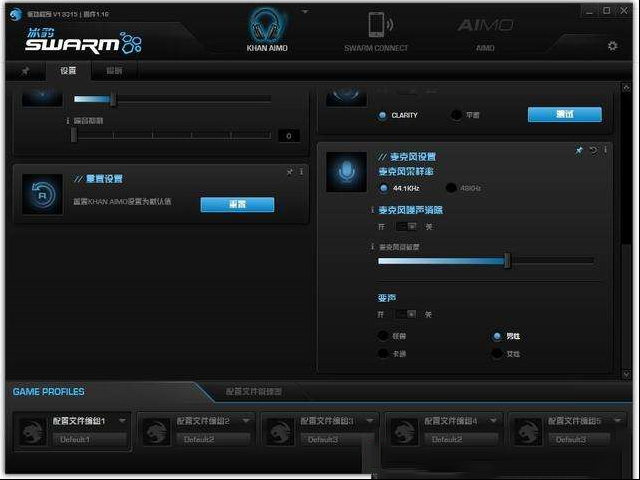640x480 pixels.
Task: Select the Default3 profile in slot 3
Action: [338, 440]
